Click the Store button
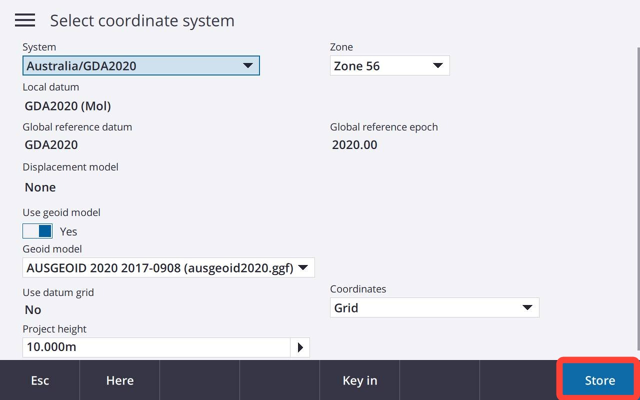This screenshot has width=640, height=400. (x=600, y=380)
